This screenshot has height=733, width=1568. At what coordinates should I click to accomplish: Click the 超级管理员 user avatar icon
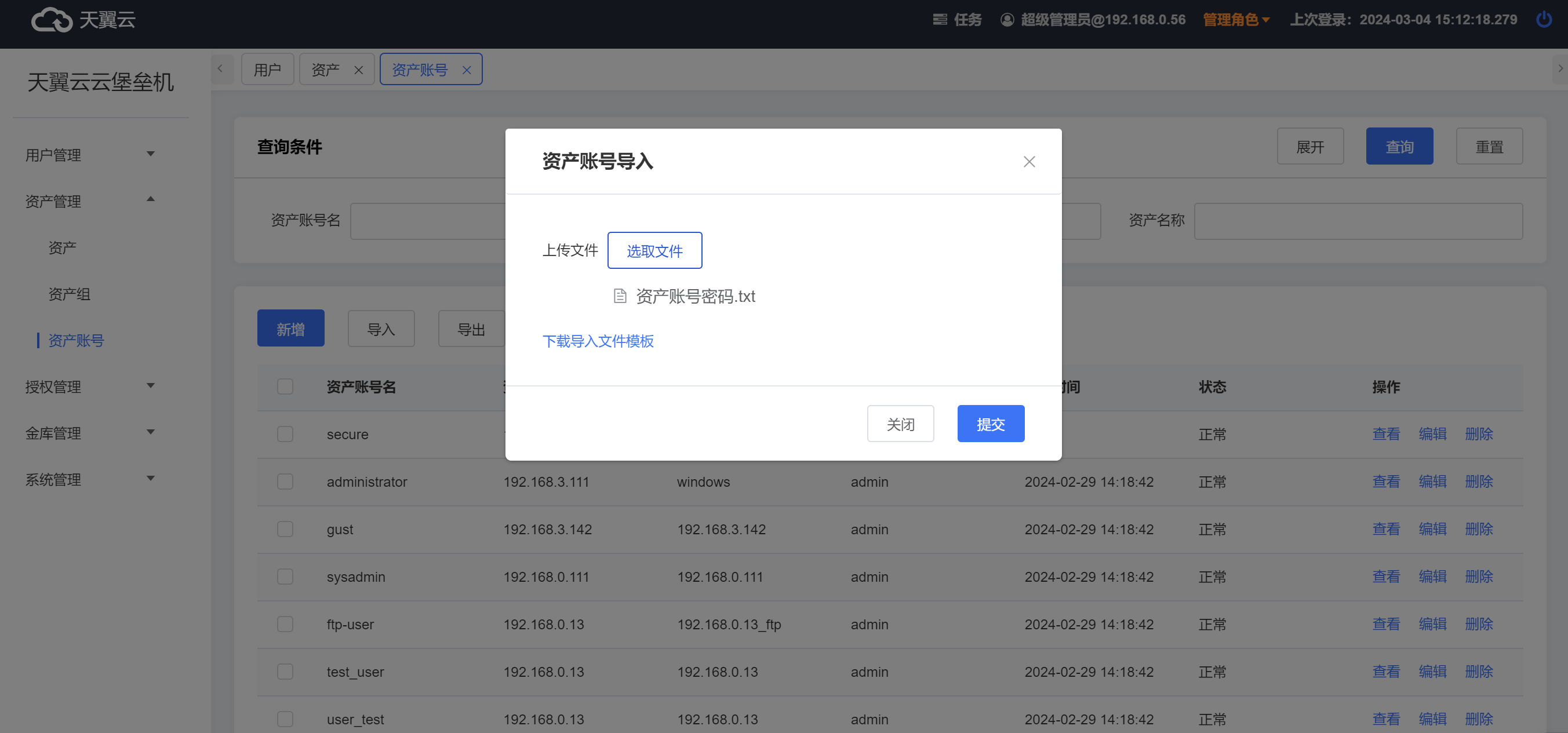tap(1007, 20)
